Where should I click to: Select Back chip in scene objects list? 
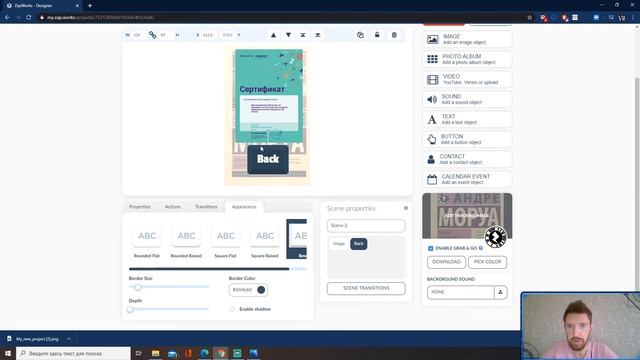pos(358,244)
